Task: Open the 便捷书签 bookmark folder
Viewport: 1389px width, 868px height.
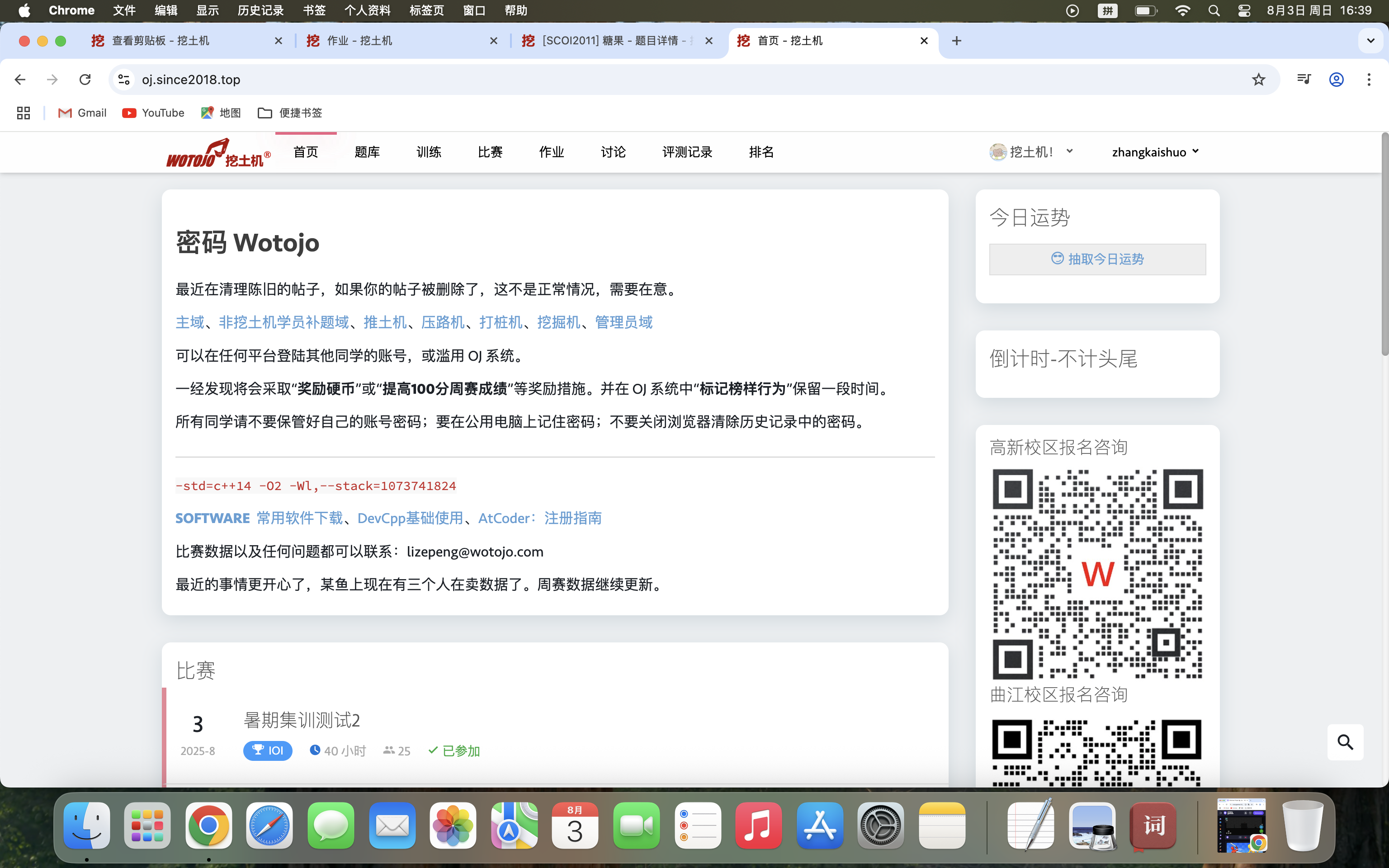Action: [290, 113]
